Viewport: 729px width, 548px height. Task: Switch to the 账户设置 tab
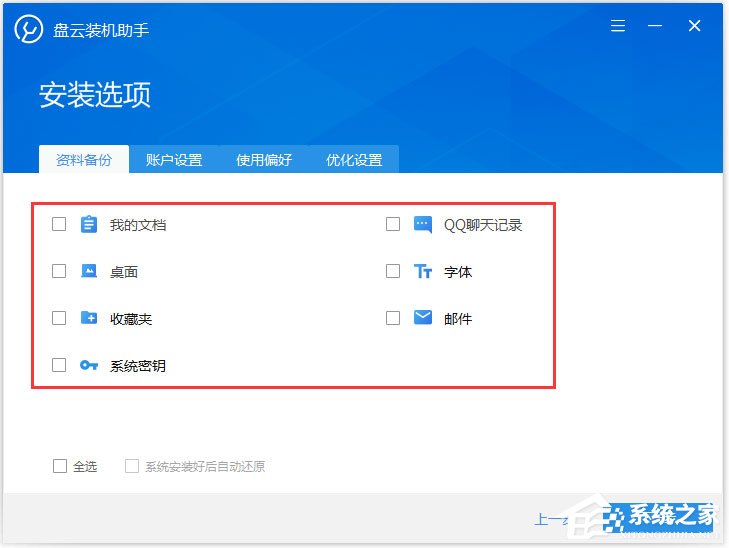pos(174,160)
